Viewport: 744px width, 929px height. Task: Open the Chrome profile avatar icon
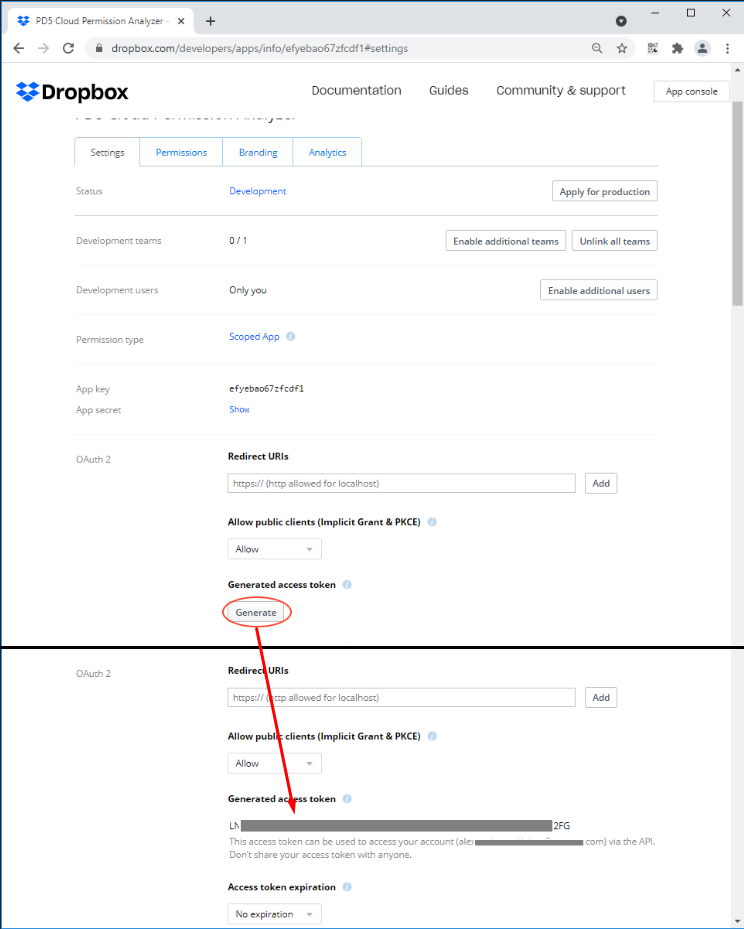[x=702, y=48]
